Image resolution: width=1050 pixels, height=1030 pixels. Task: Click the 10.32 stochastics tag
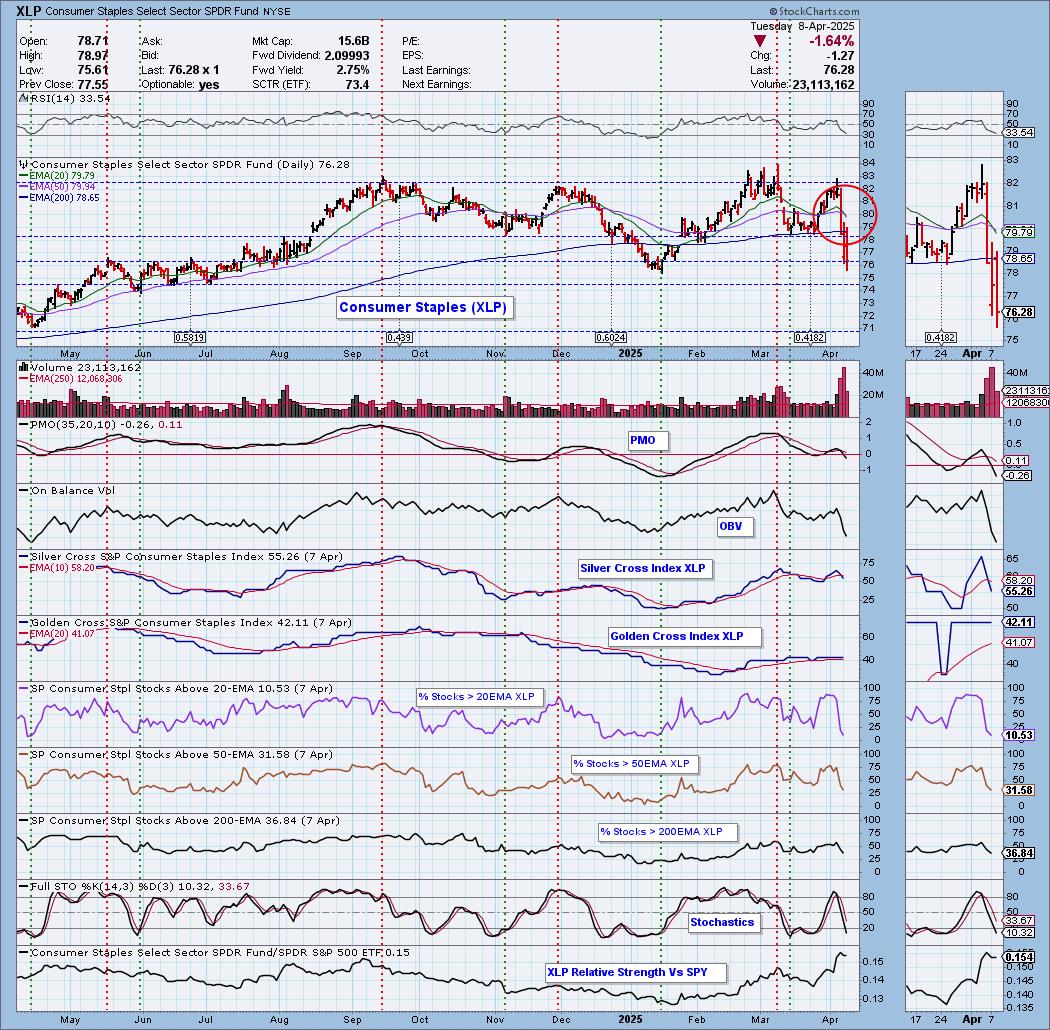pos(1019,932)
